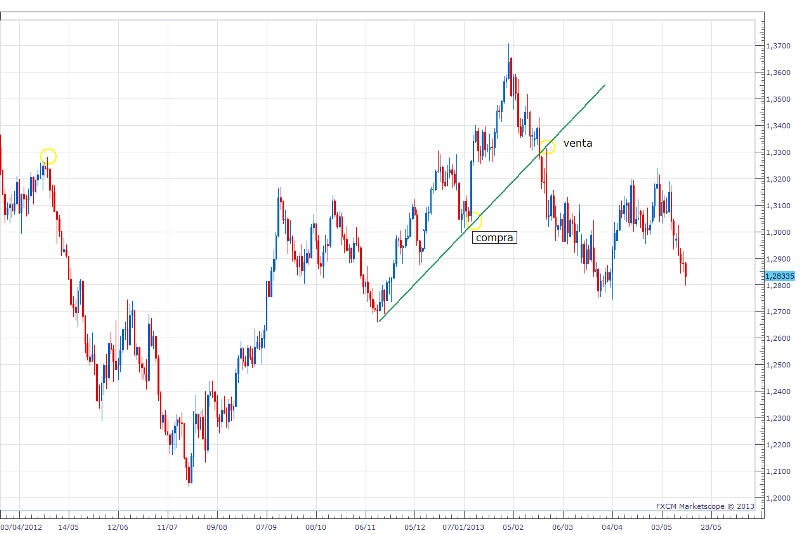Click the yellow circle beside the venta label
The height and width of the screenshot is (534, 800).
(x=546, y=147)
